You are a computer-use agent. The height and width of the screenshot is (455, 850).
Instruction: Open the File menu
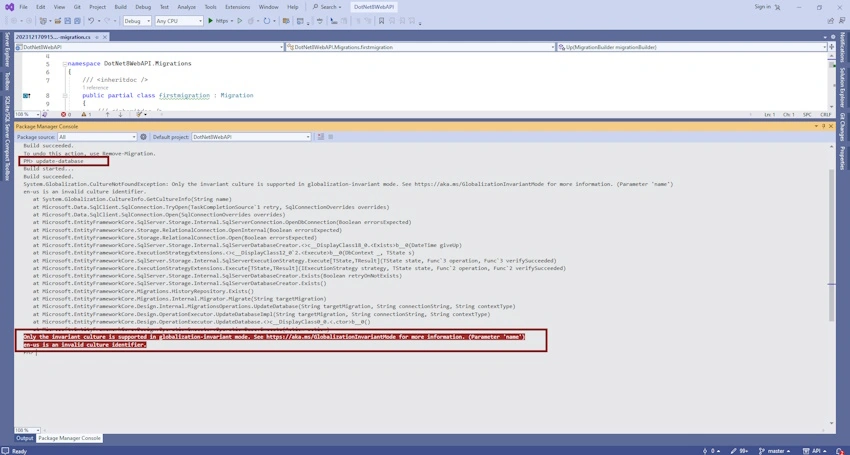23,7
